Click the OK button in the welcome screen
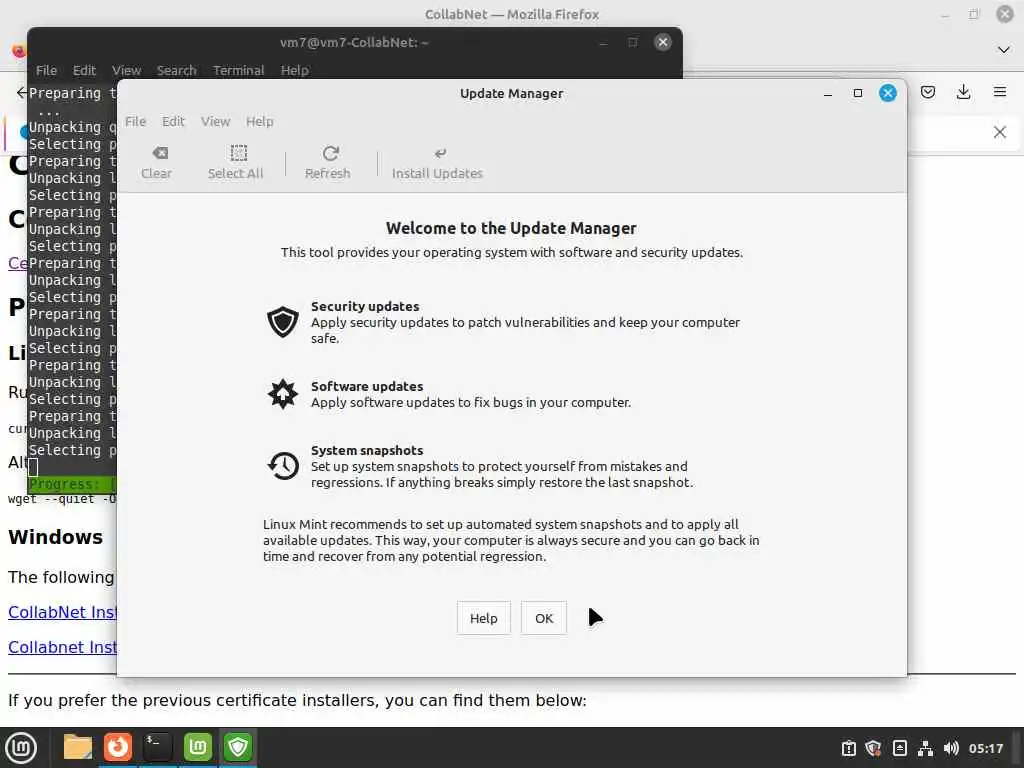This screenshot has width=1024, height=768. pos(544,618)
